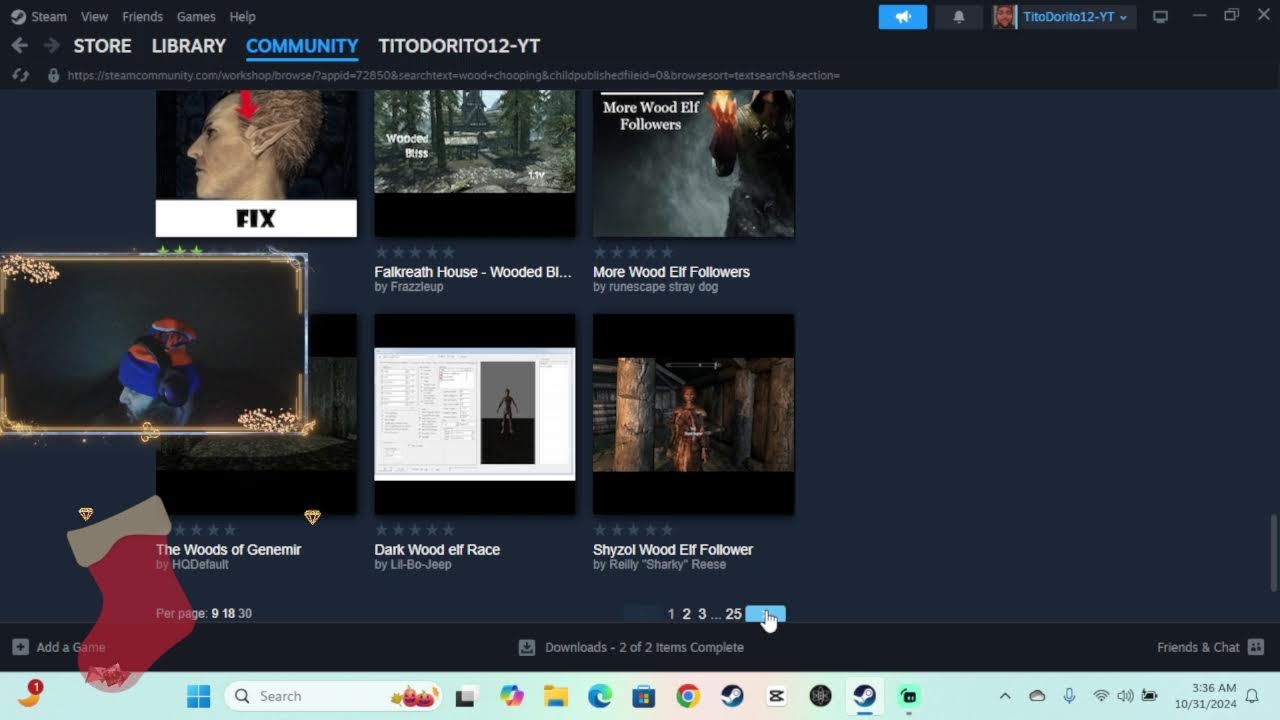Click the microphone icon in system tray
This screenshot has width=1280, height=720.
1069,696
